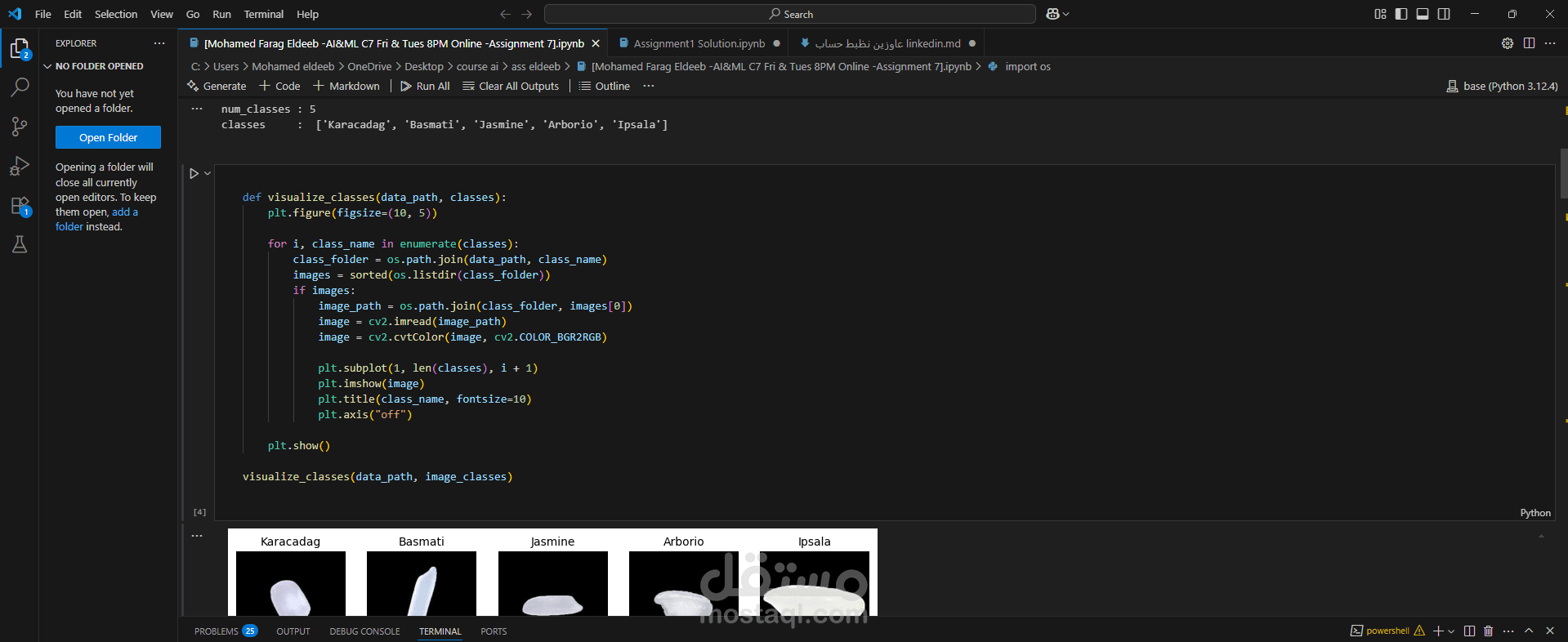The width and height of the screenshot is (1568, 642).
Task: Expand the 'ass eldeeb' breadcrumb
Action: (x=535, y=66)
